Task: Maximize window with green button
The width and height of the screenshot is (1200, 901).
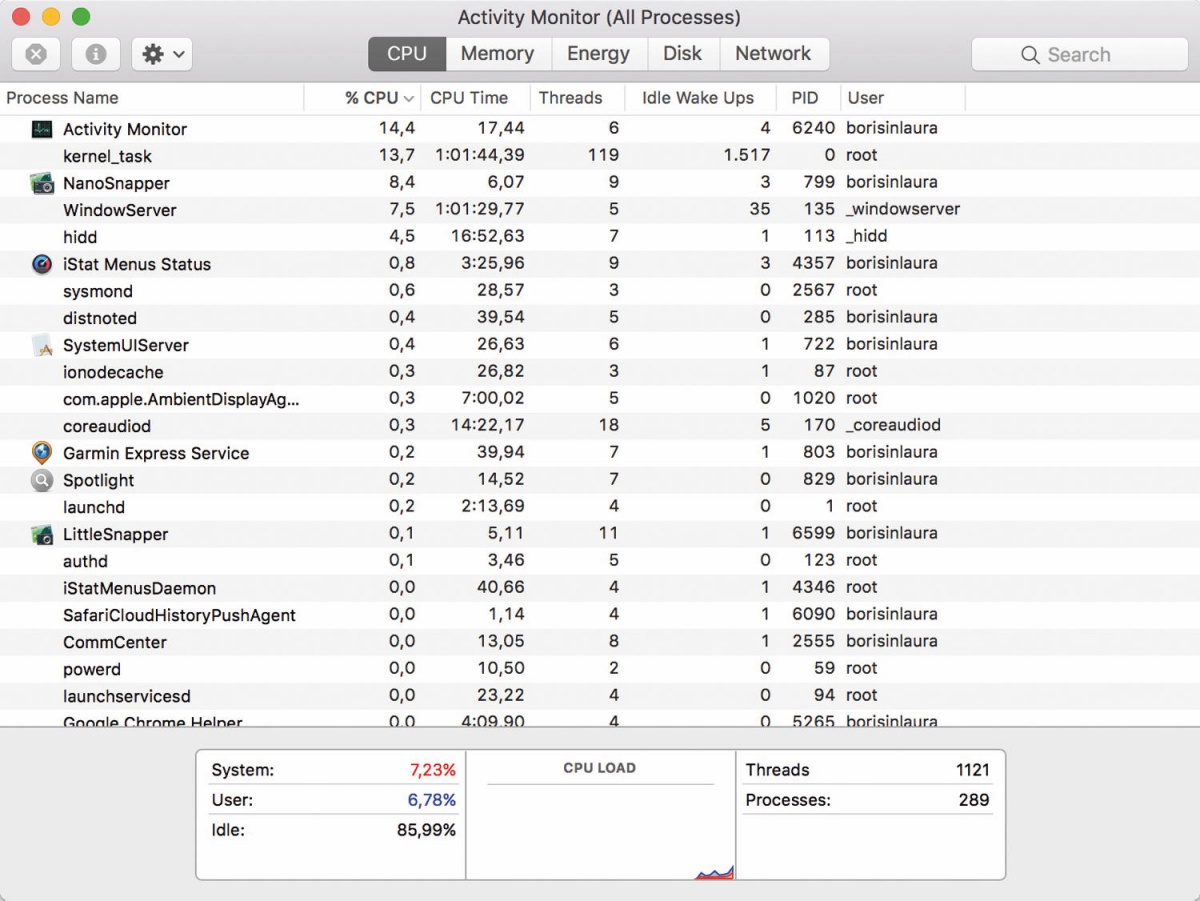Action: [81, 17]
